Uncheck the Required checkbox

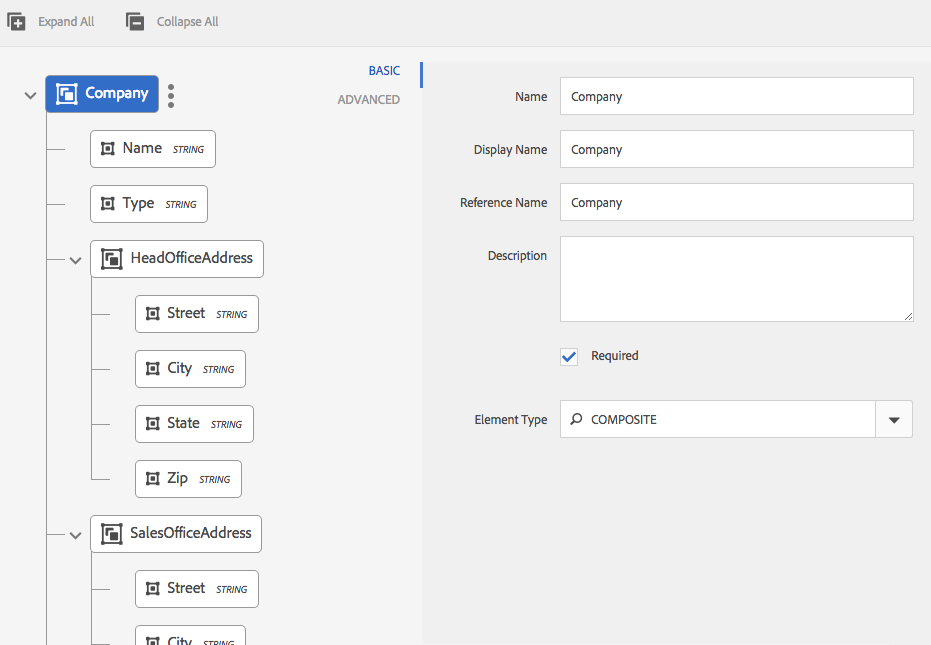[569, 356]
